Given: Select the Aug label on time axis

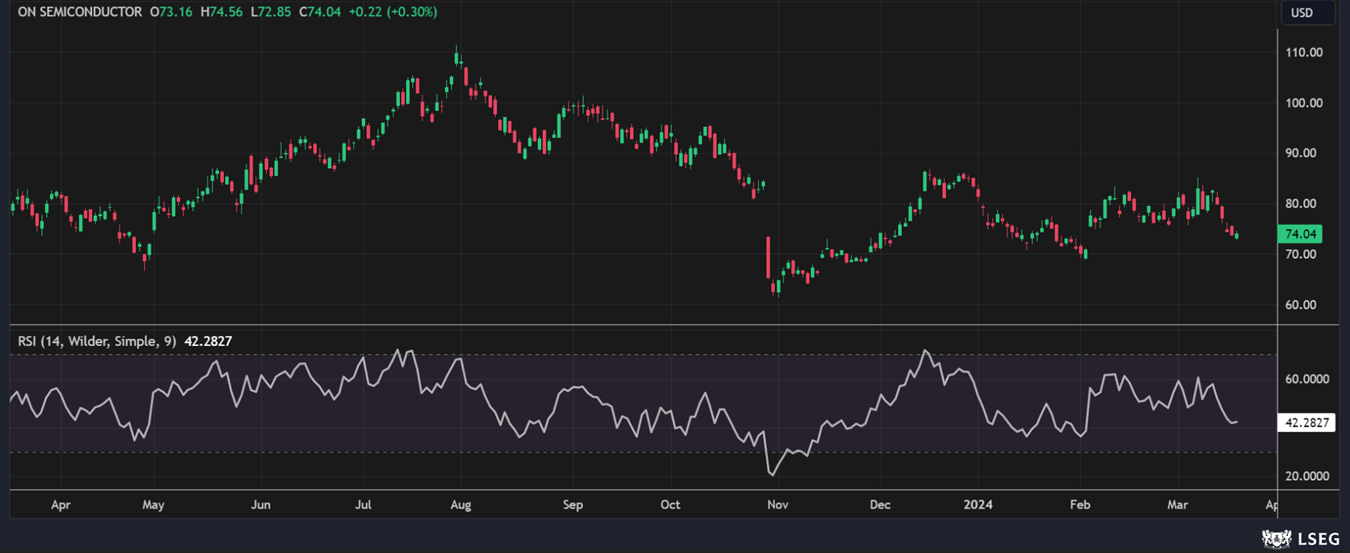Looking at the screenshot, I should click(x=460, y=505).
